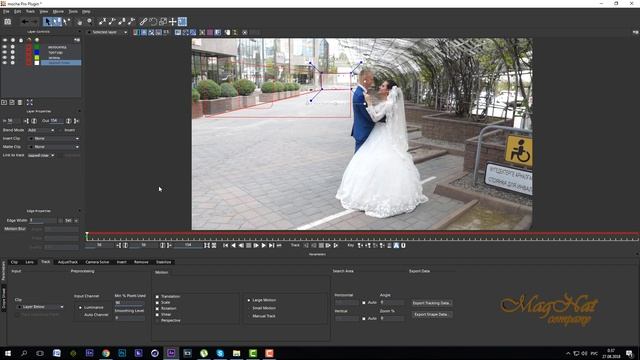Image resolution: width=640 pixels, height=360 pixels.
Task: Select the Scale tool icon
Action: (163, 22)
